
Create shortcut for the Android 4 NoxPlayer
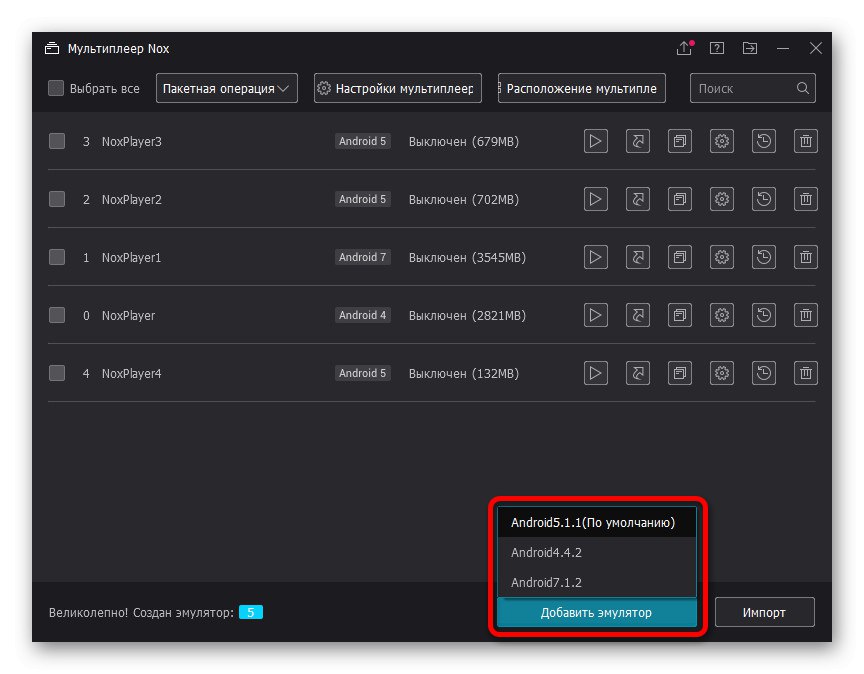tap(638, 315)
